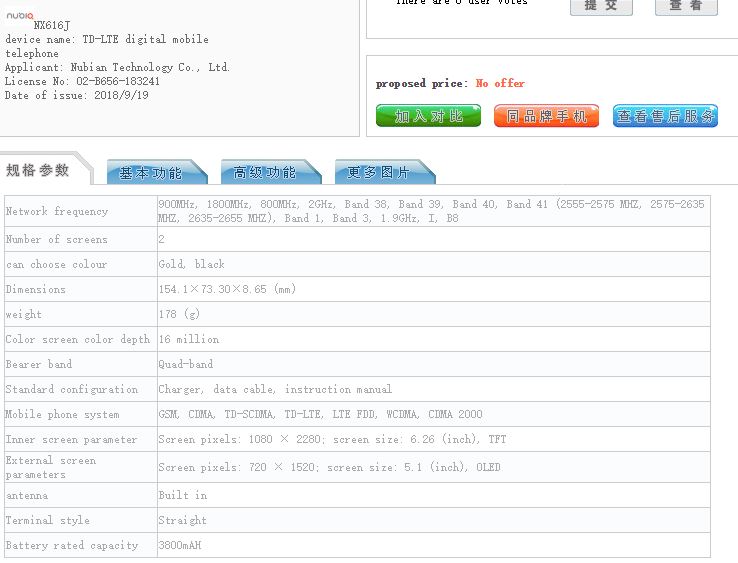Open the 更多图片 tab
Image resolution: width=738 pixels, height=563 pixels.
(x=385, y=172)
